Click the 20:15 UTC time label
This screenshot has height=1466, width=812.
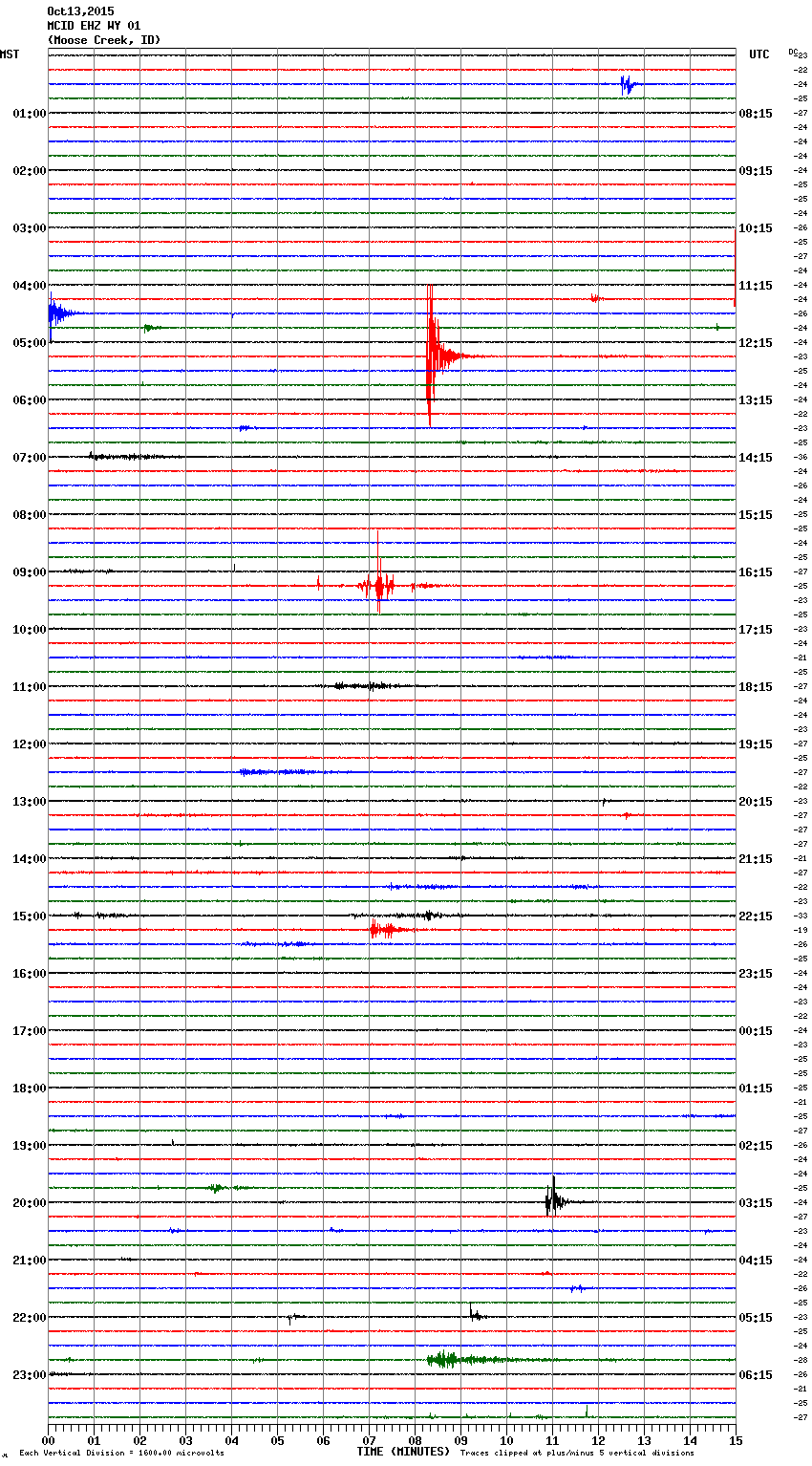tap(756, 802)
